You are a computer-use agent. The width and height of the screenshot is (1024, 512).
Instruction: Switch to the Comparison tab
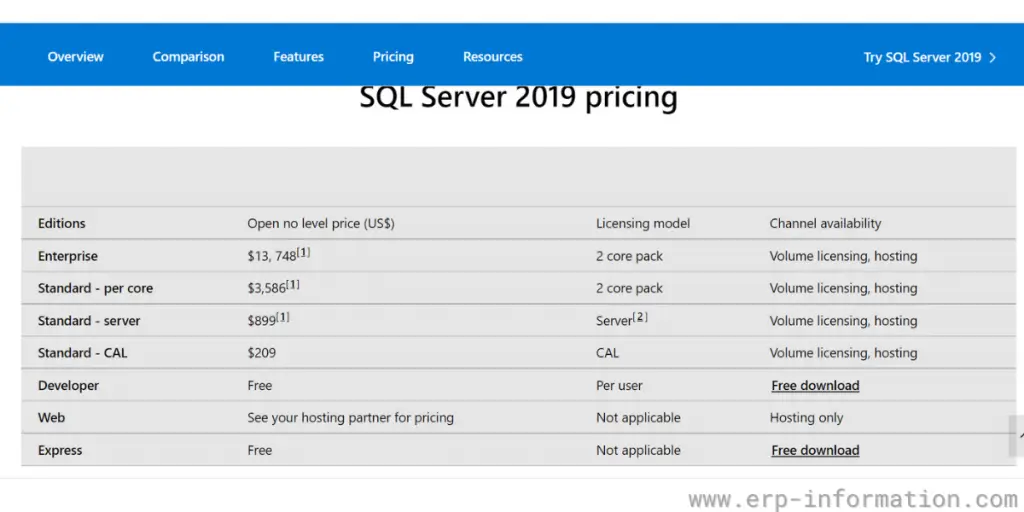click(x=188, y=57)
